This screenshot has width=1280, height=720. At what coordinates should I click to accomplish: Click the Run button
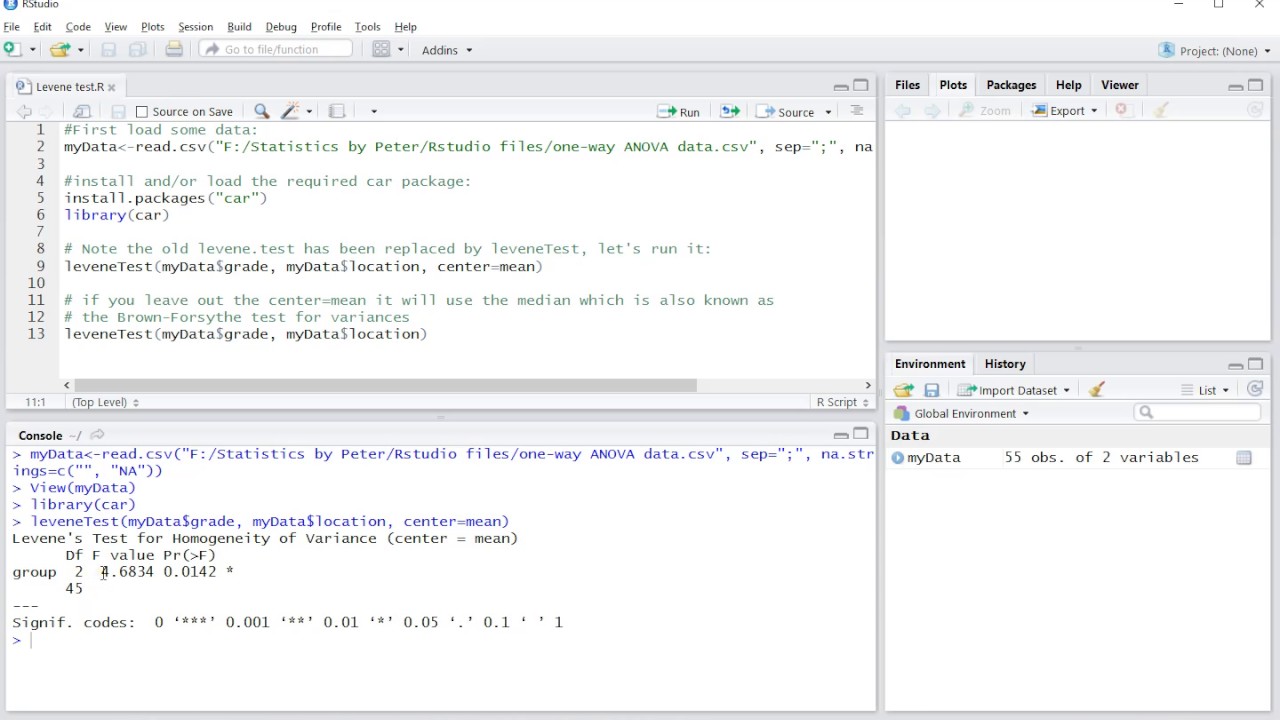pos(678,112)
